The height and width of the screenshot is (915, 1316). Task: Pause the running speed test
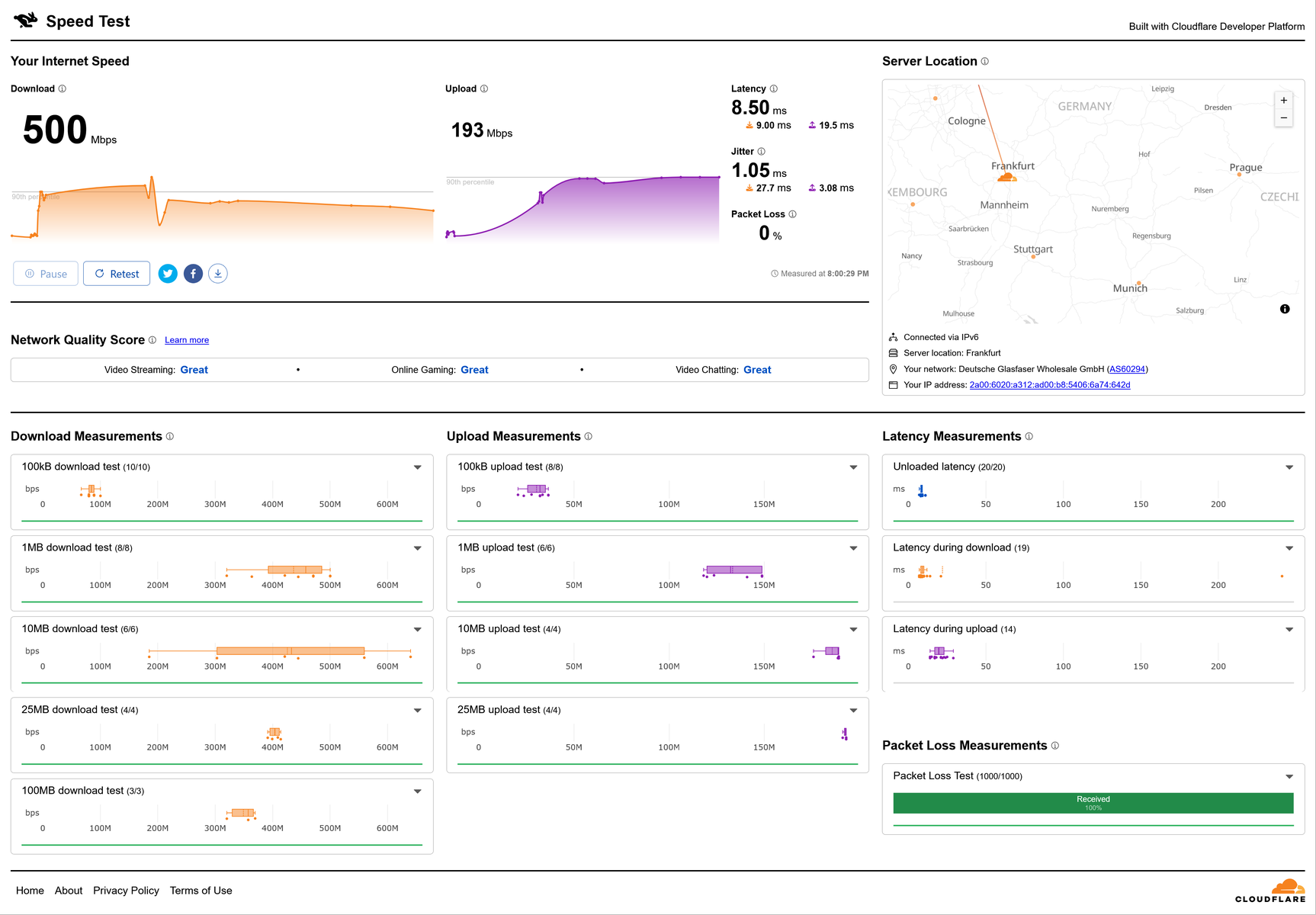coord(46,274)
